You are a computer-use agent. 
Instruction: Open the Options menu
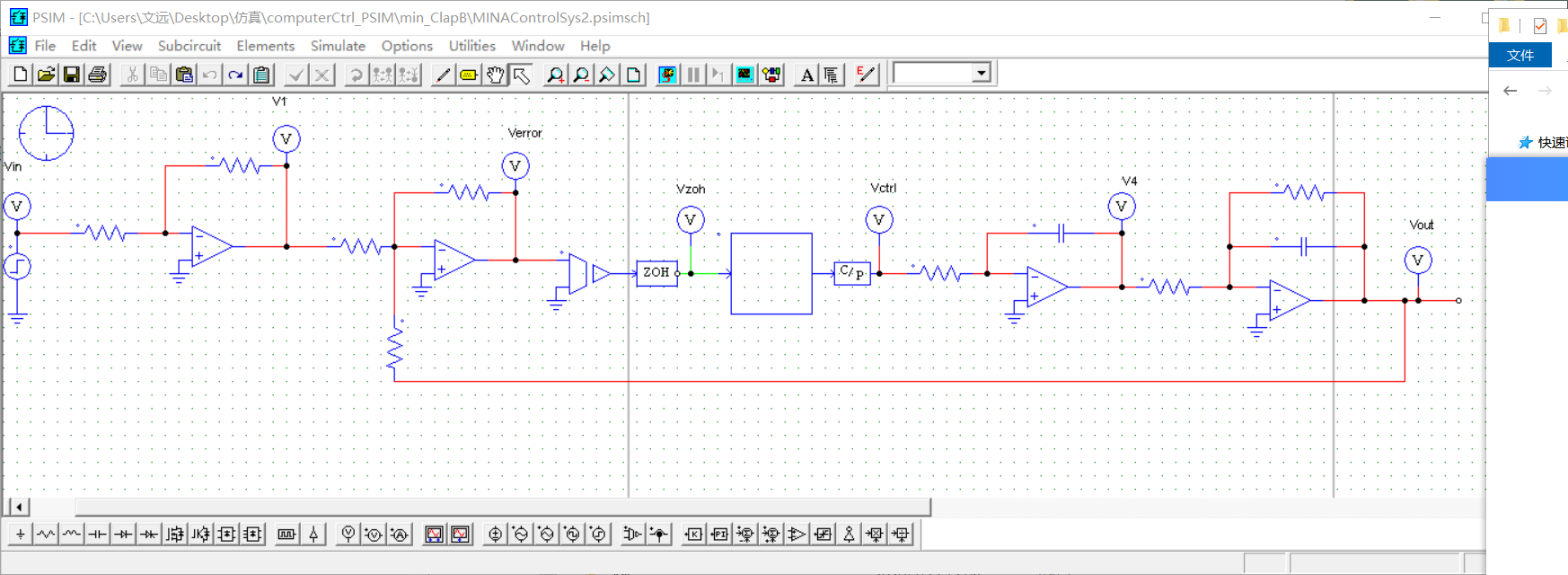point(407,46)
